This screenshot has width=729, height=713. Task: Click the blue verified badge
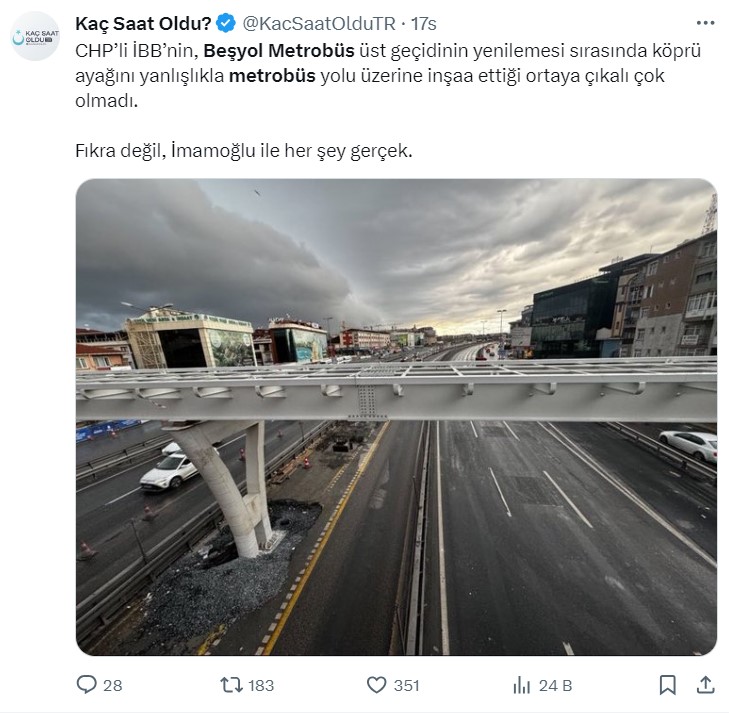coord(226,23)
